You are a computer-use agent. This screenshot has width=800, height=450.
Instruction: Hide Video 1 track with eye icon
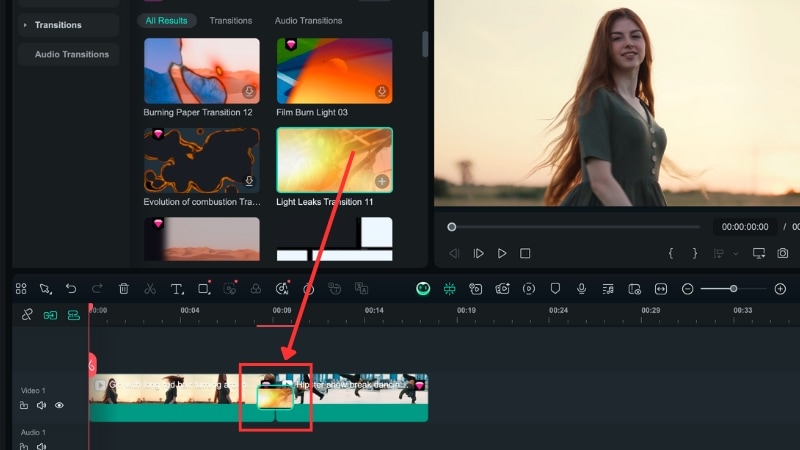point(59,405)
